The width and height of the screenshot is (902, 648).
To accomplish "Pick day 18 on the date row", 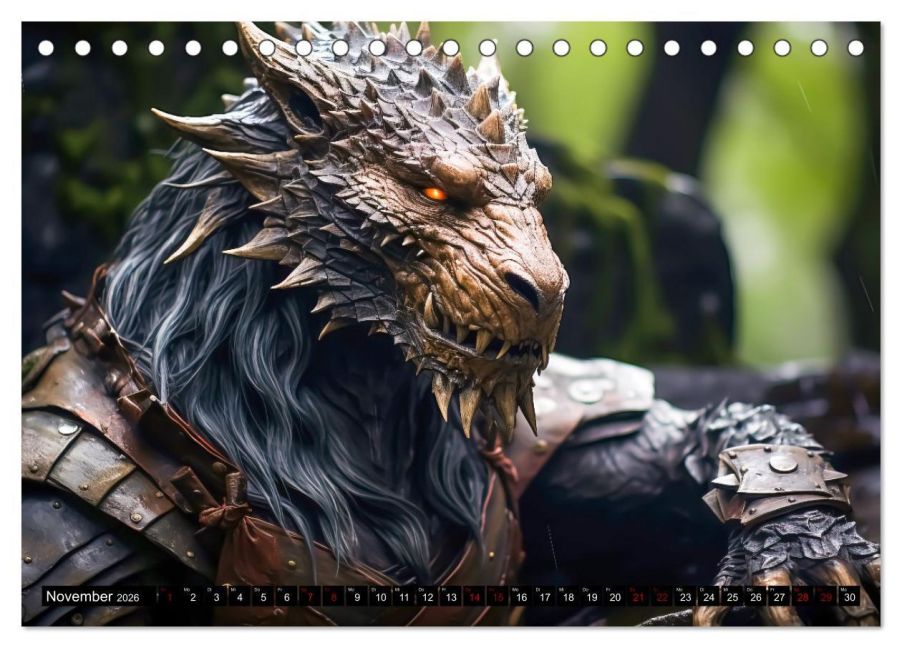I will point(567,597).
